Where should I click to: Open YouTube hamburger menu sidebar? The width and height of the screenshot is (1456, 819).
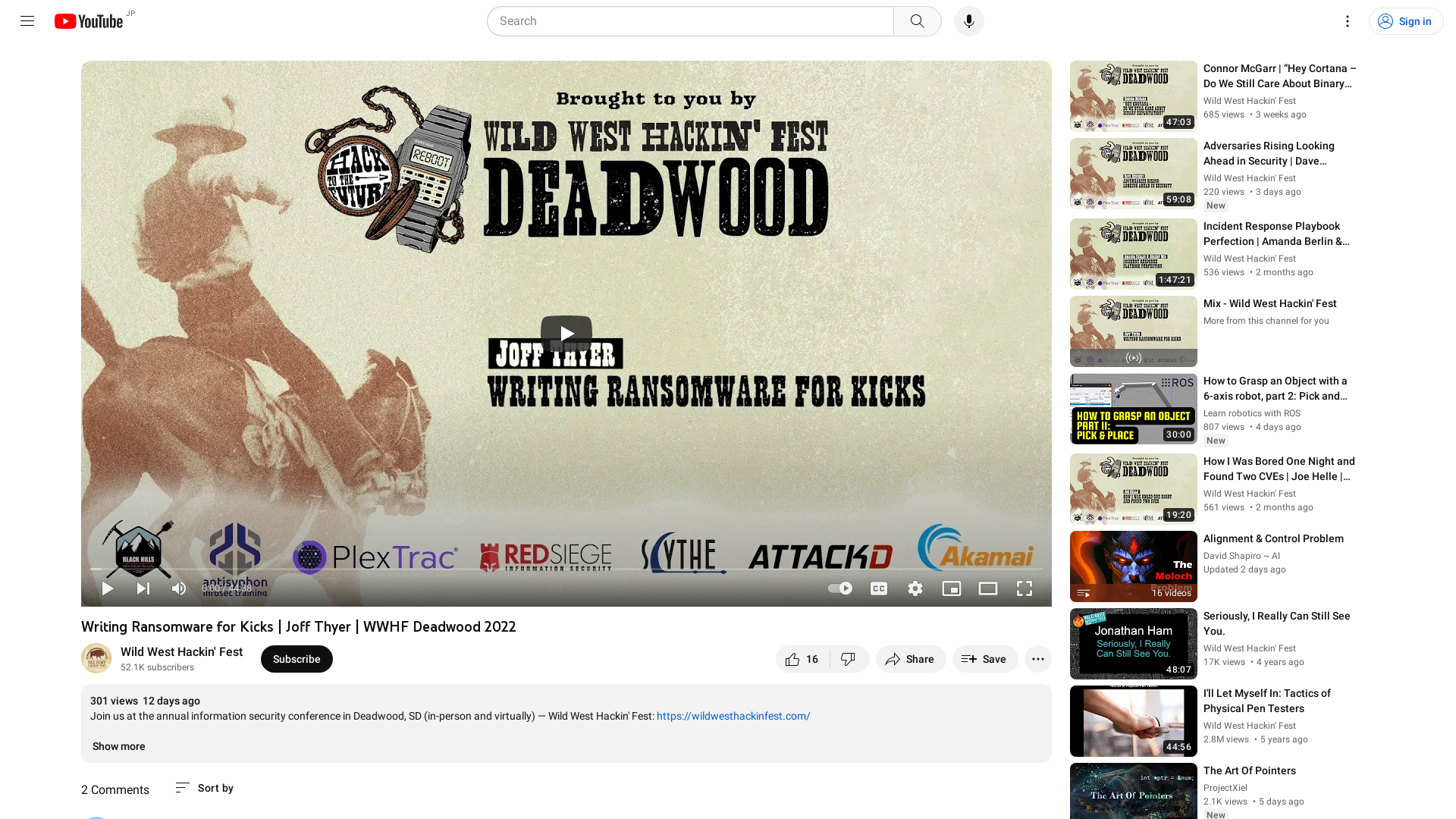[26, 21]
